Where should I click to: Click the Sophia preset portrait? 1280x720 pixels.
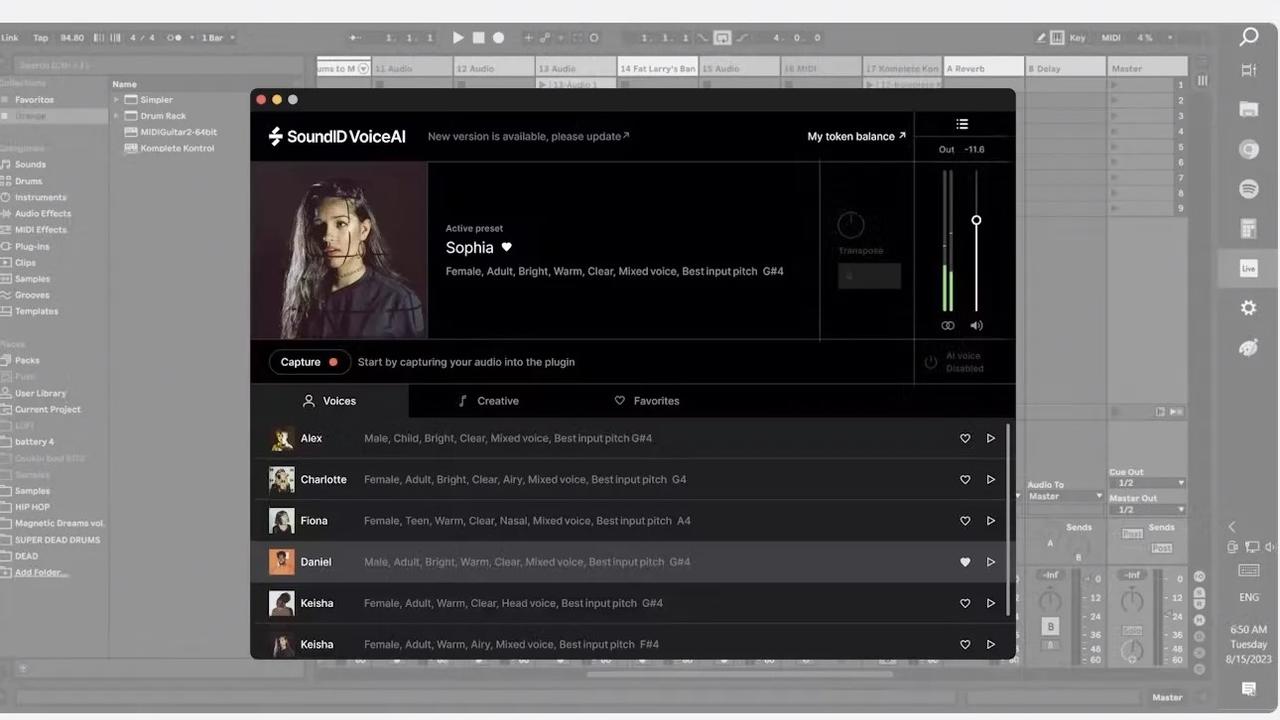[339, 251]
